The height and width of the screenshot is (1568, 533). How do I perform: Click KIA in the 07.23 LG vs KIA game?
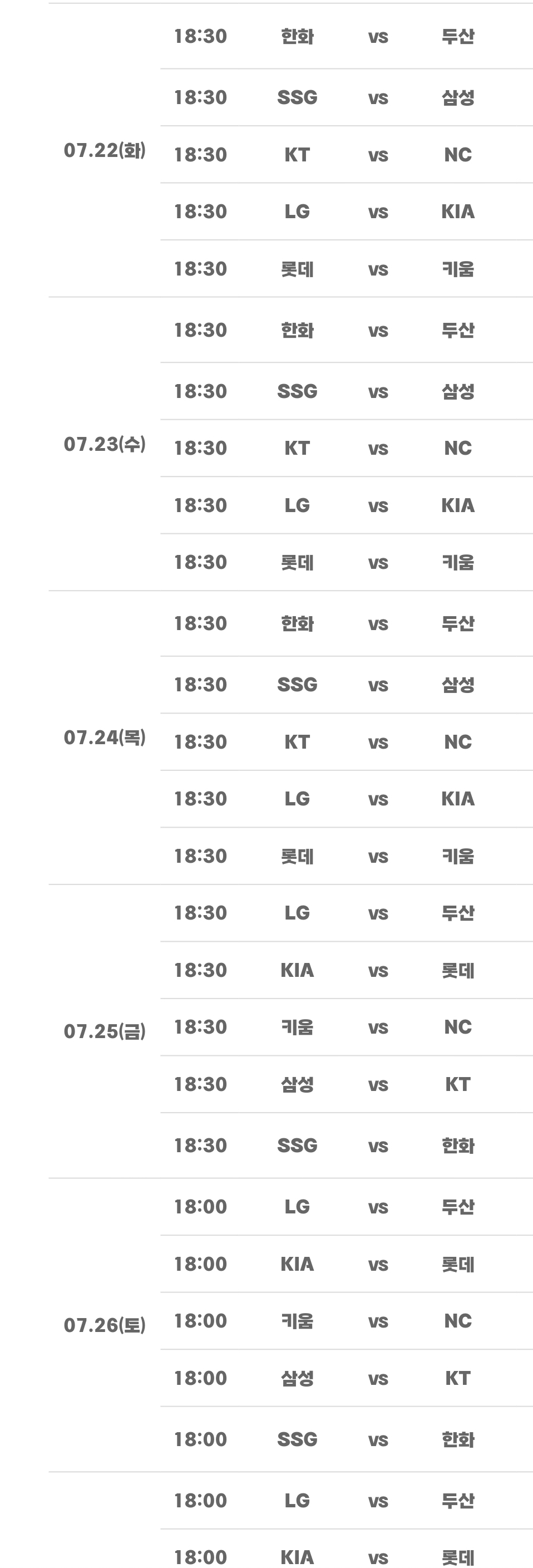(457, 505)
